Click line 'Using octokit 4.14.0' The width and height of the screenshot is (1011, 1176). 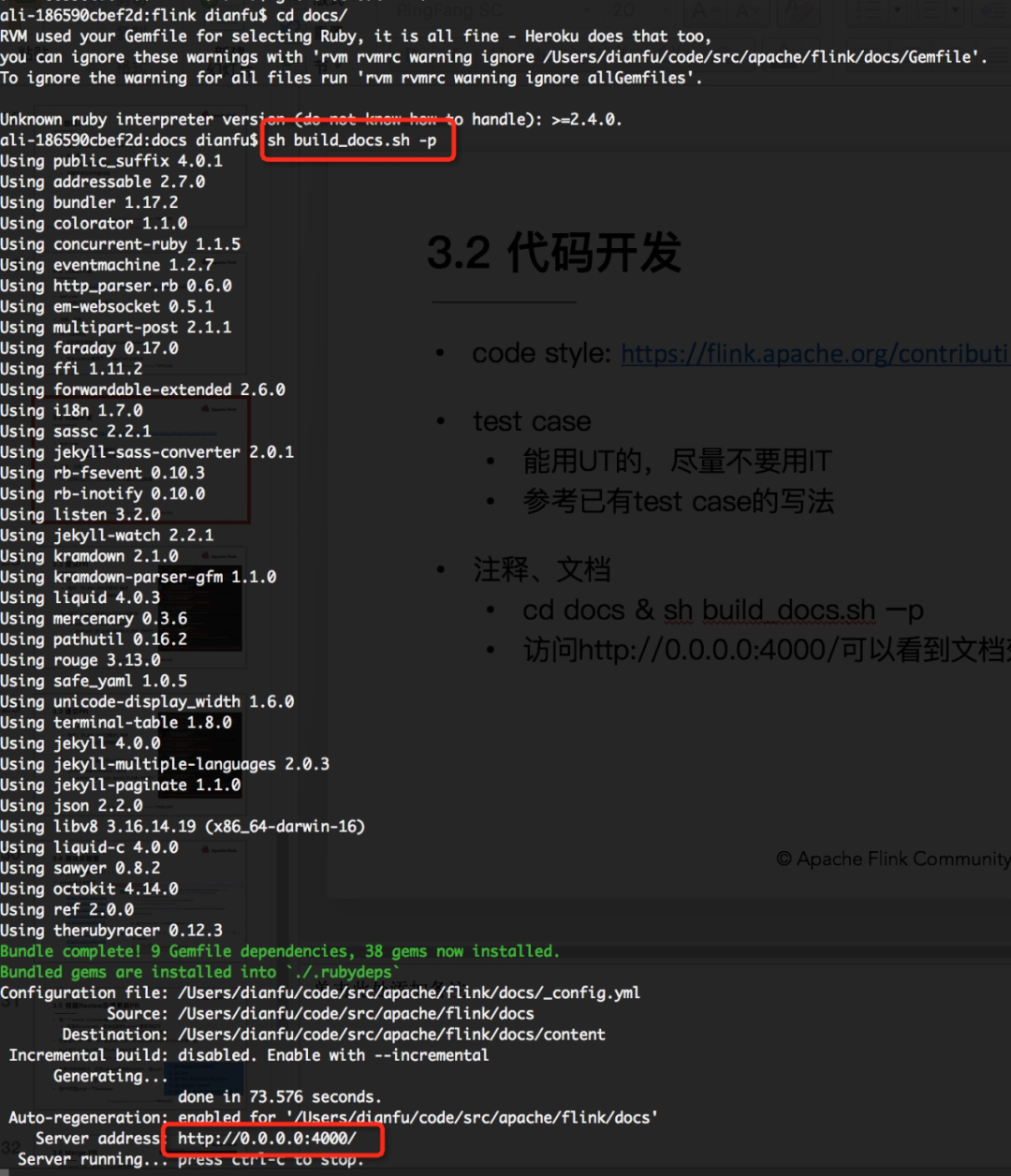[x=89, y=889]
